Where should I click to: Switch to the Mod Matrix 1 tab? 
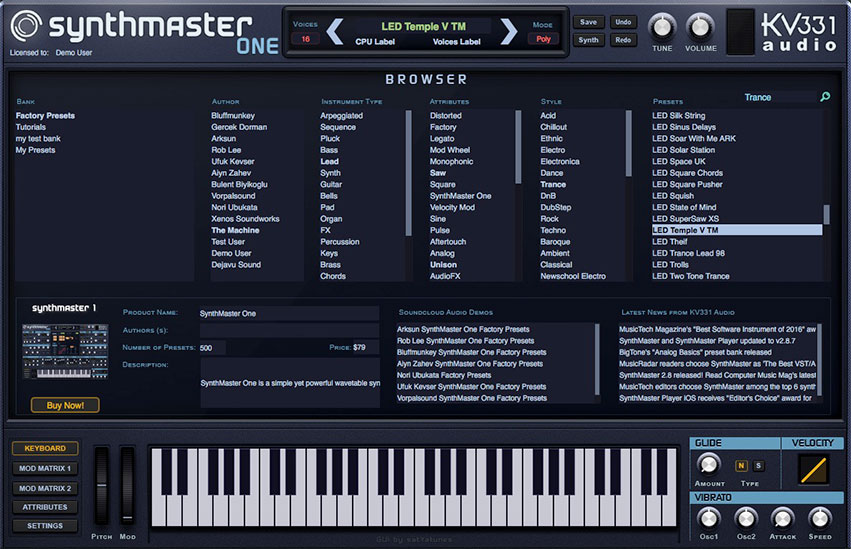click(x=45, y=468)
